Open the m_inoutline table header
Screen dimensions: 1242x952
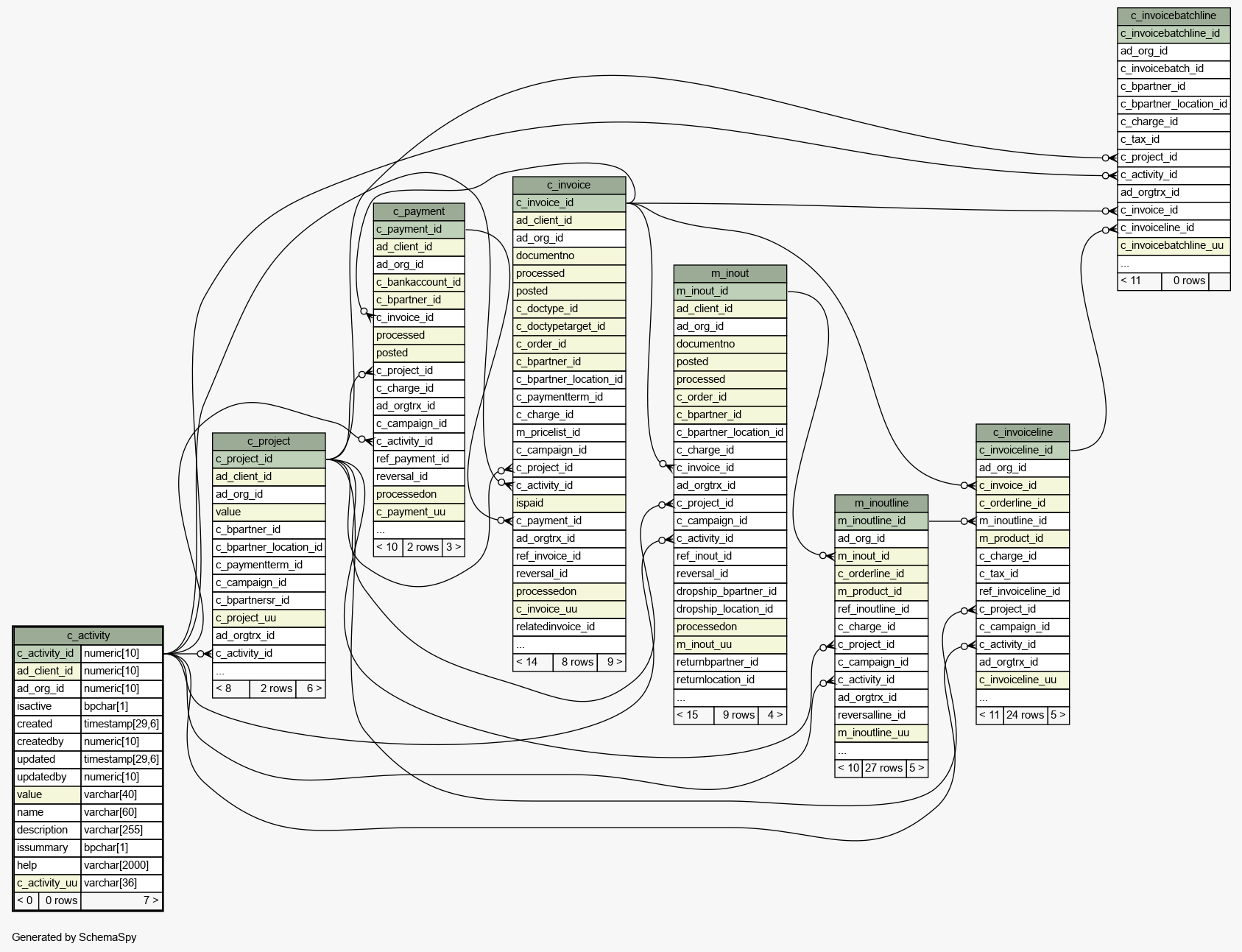(x=881, y=503)
